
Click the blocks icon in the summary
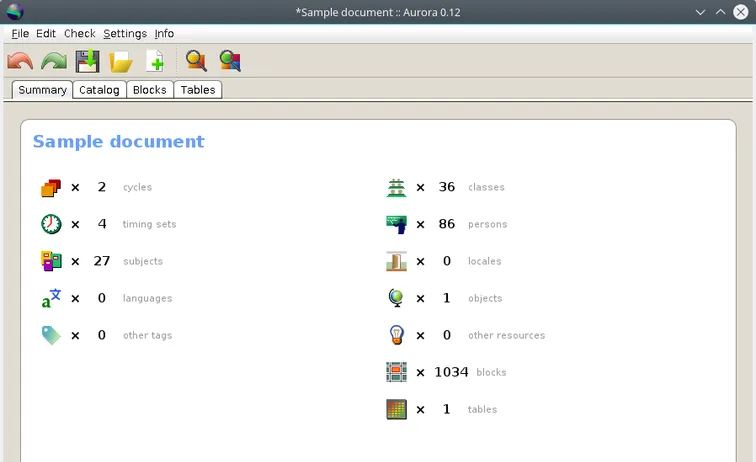397,372
